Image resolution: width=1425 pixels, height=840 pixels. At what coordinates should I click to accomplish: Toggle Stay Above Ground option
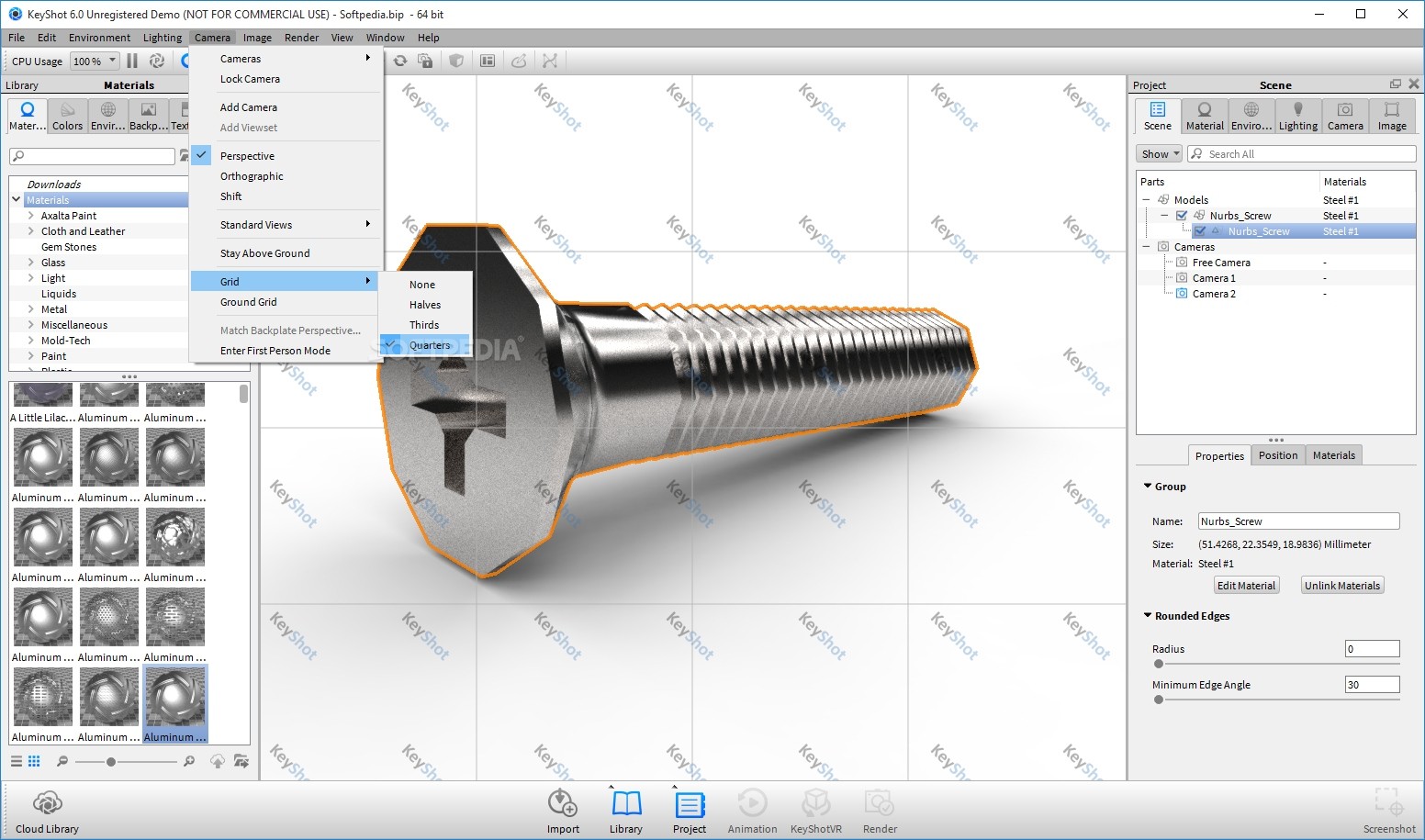point(264,253)
